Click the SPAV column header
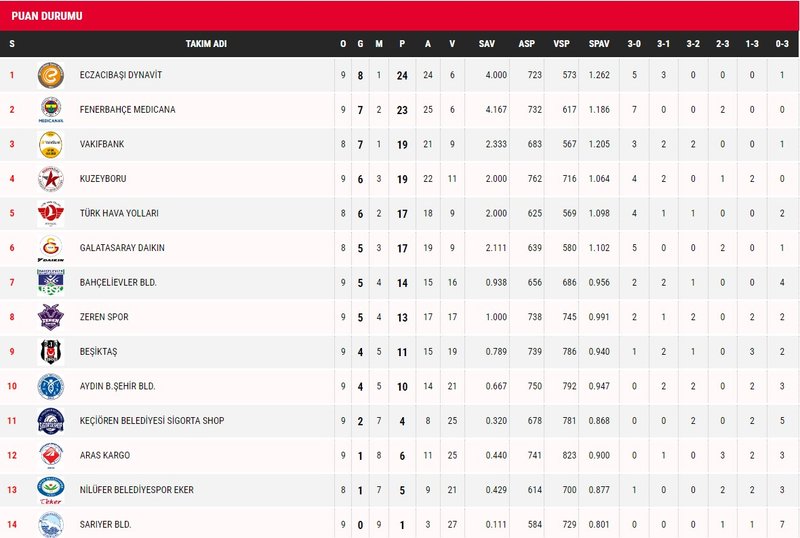 click(x=599, y=44)
